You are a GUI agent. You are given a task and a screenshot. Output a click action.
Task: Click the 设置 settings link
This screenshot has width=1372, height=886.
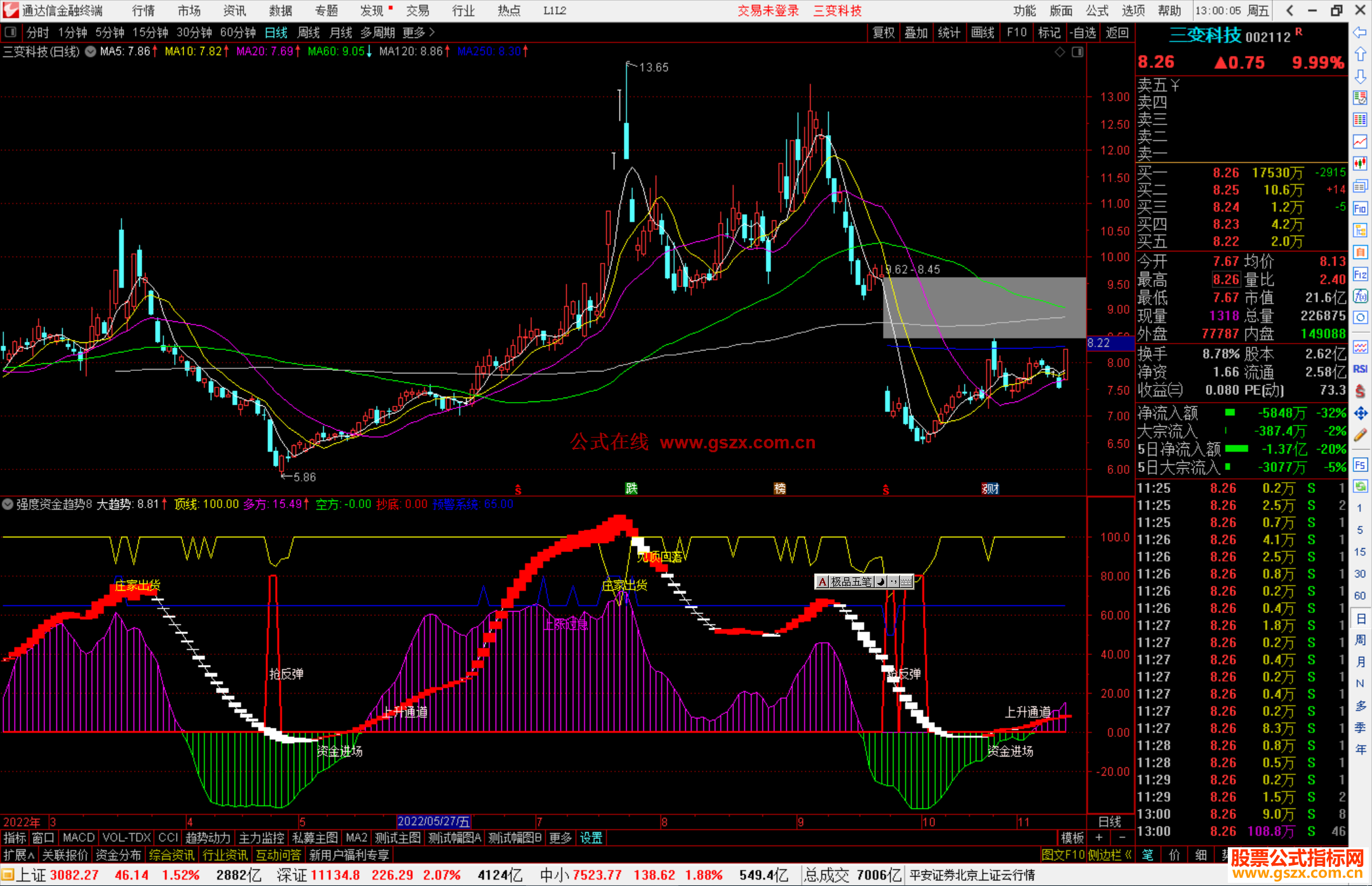[591, 838]
